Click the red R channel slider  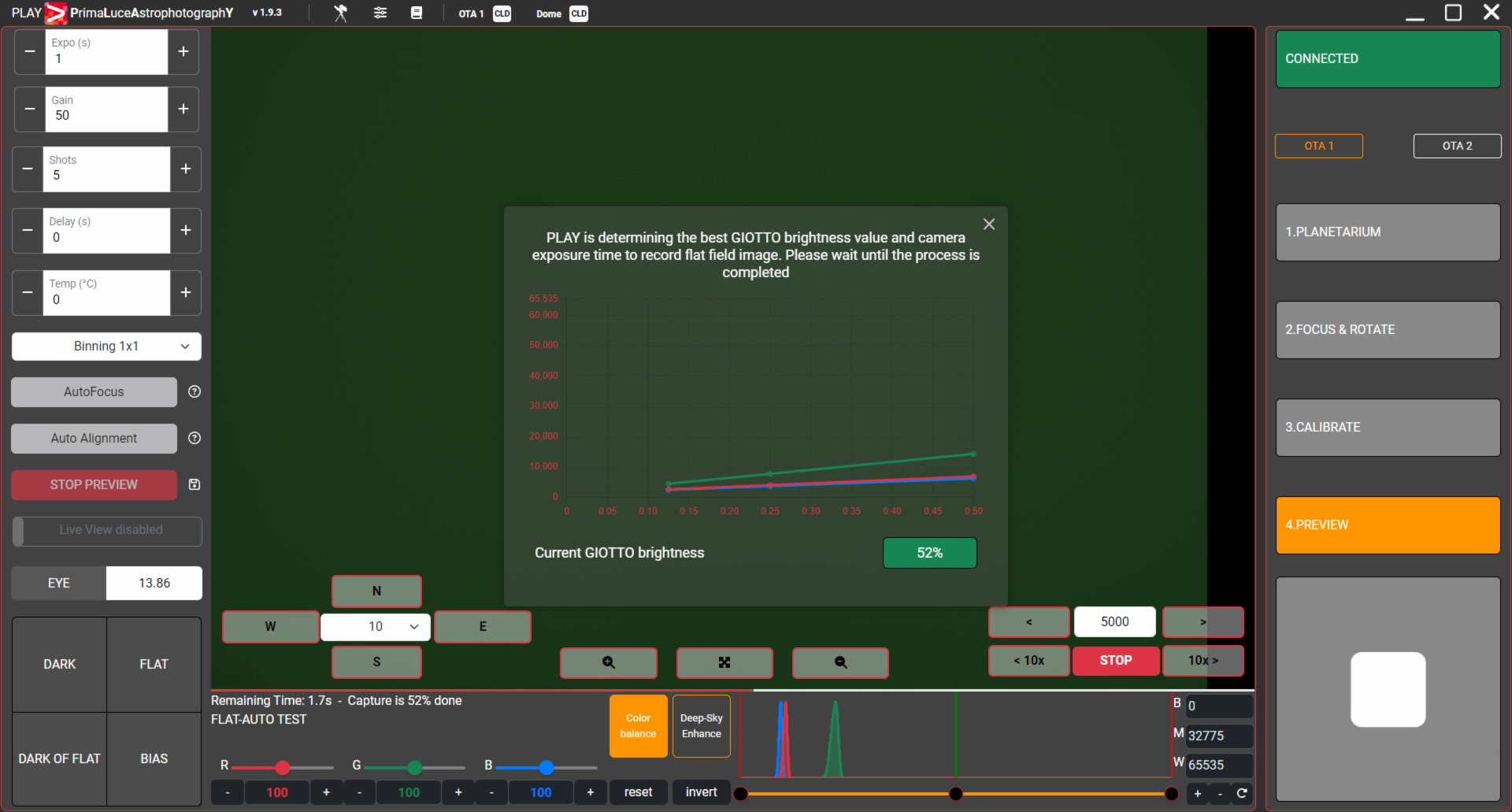point(283,768)
